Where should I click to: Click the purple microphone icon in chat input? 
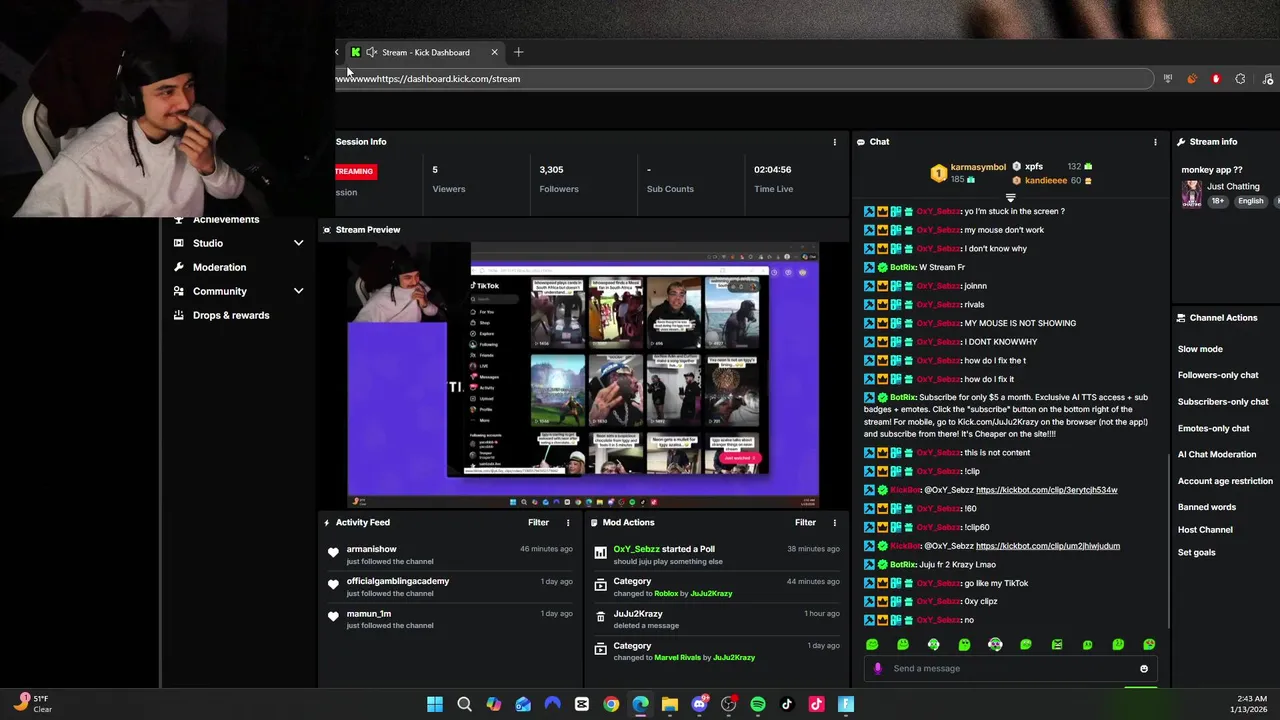[x=878, y=669]
